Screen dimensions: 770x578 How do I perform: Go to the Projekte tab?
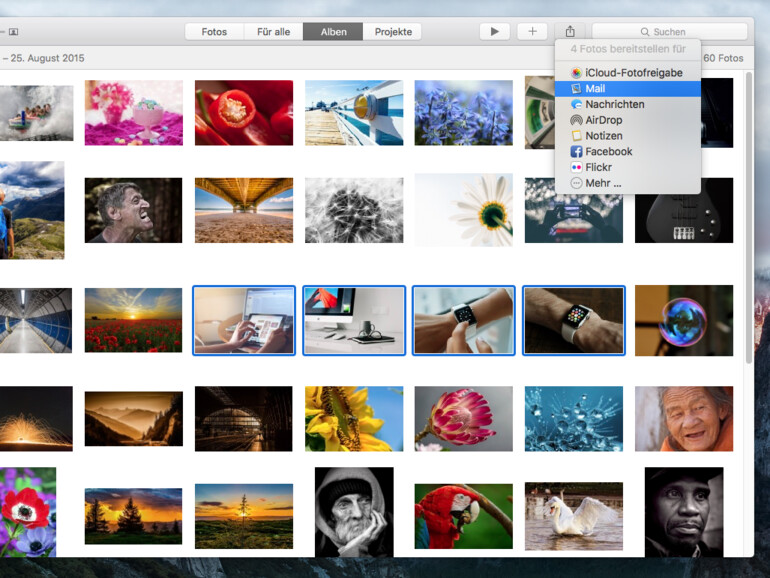392,32
